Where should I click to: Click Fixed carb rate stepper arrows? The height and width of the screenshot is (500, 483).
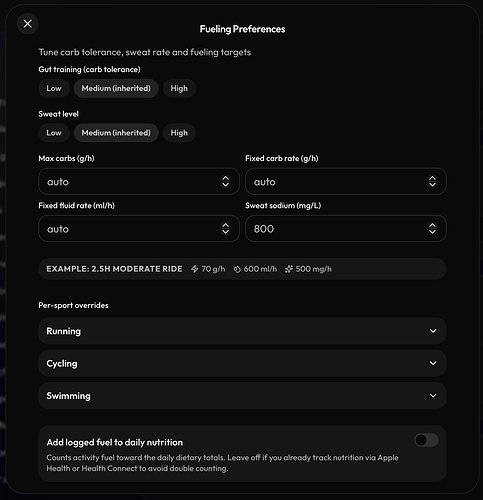pyautogui.click(x=432, y=182)
